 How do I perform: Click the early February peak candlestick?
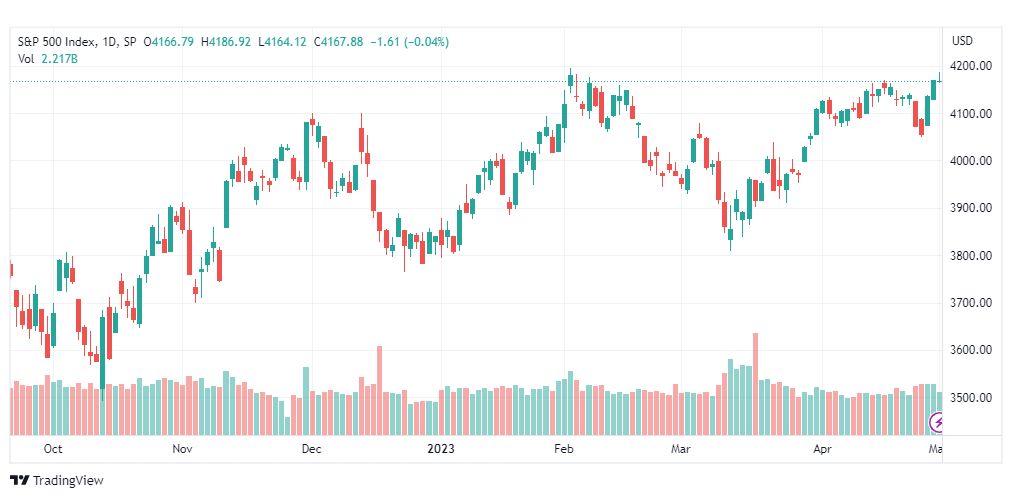point(571,80)
